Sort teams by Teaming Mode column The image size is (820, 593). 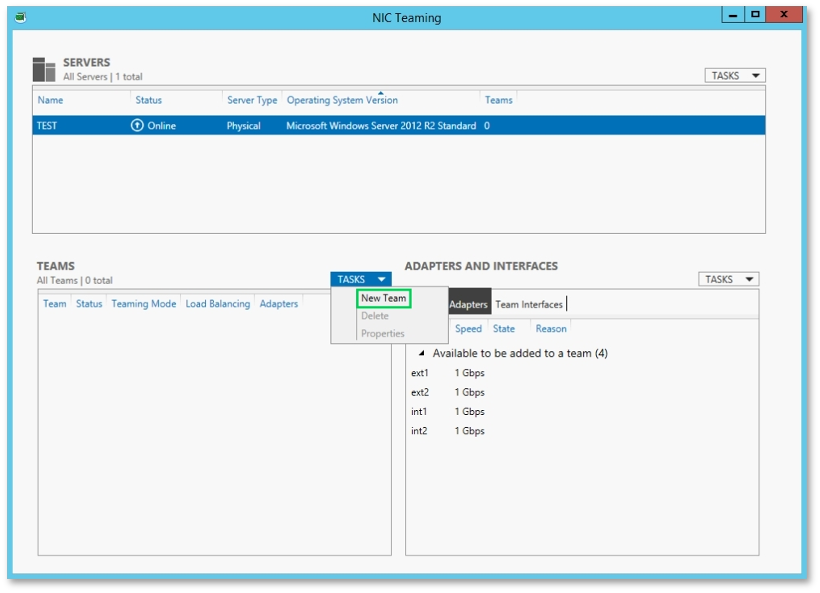tap(144, 304)
